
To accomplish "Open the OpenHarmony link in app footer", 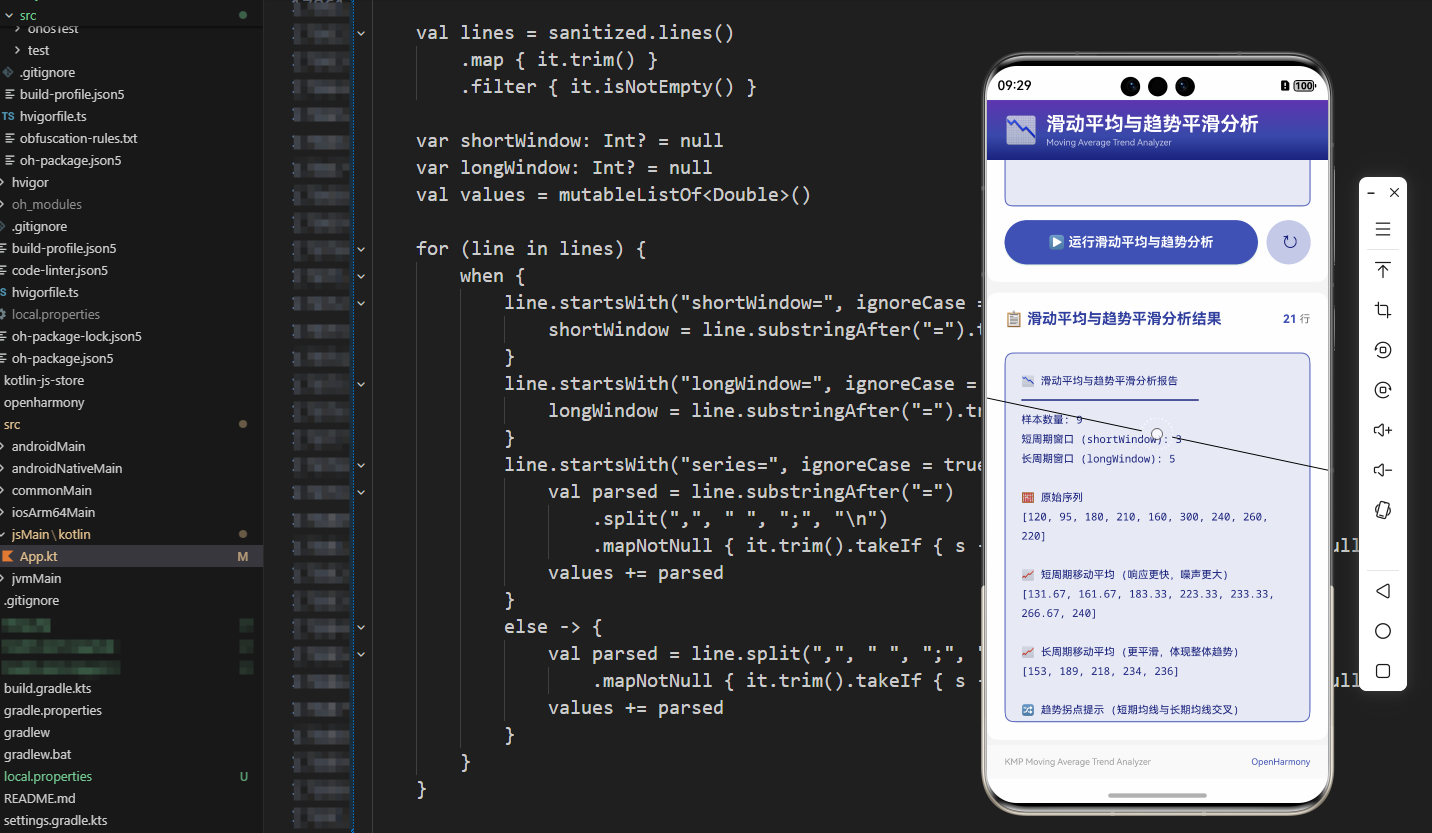I will pyautogui.click(x=1280, y=762).
